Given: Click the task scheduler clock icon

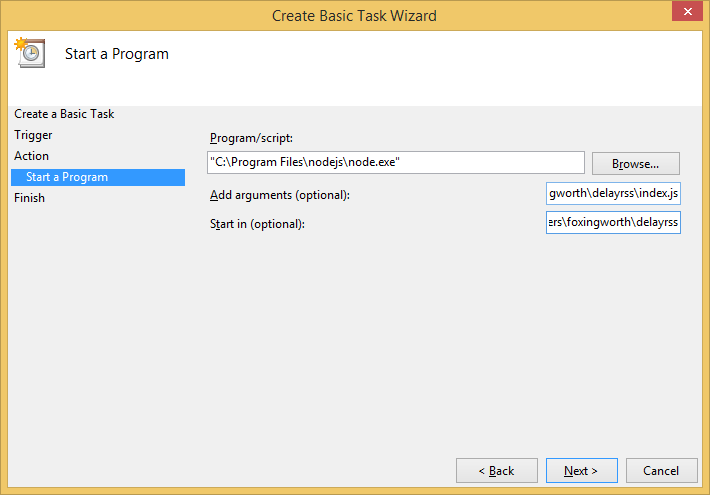Looking at the screenshot, I should 30,53.
